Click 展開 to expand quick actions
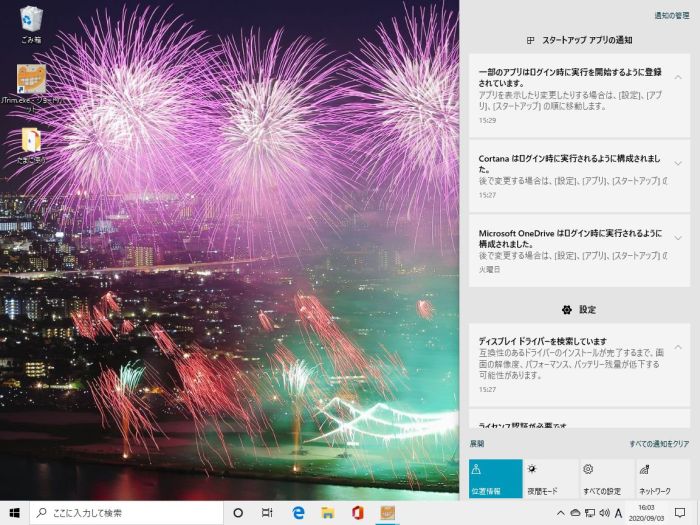Image resolution: width=700 pixels, height=525 pixels. 477,444
